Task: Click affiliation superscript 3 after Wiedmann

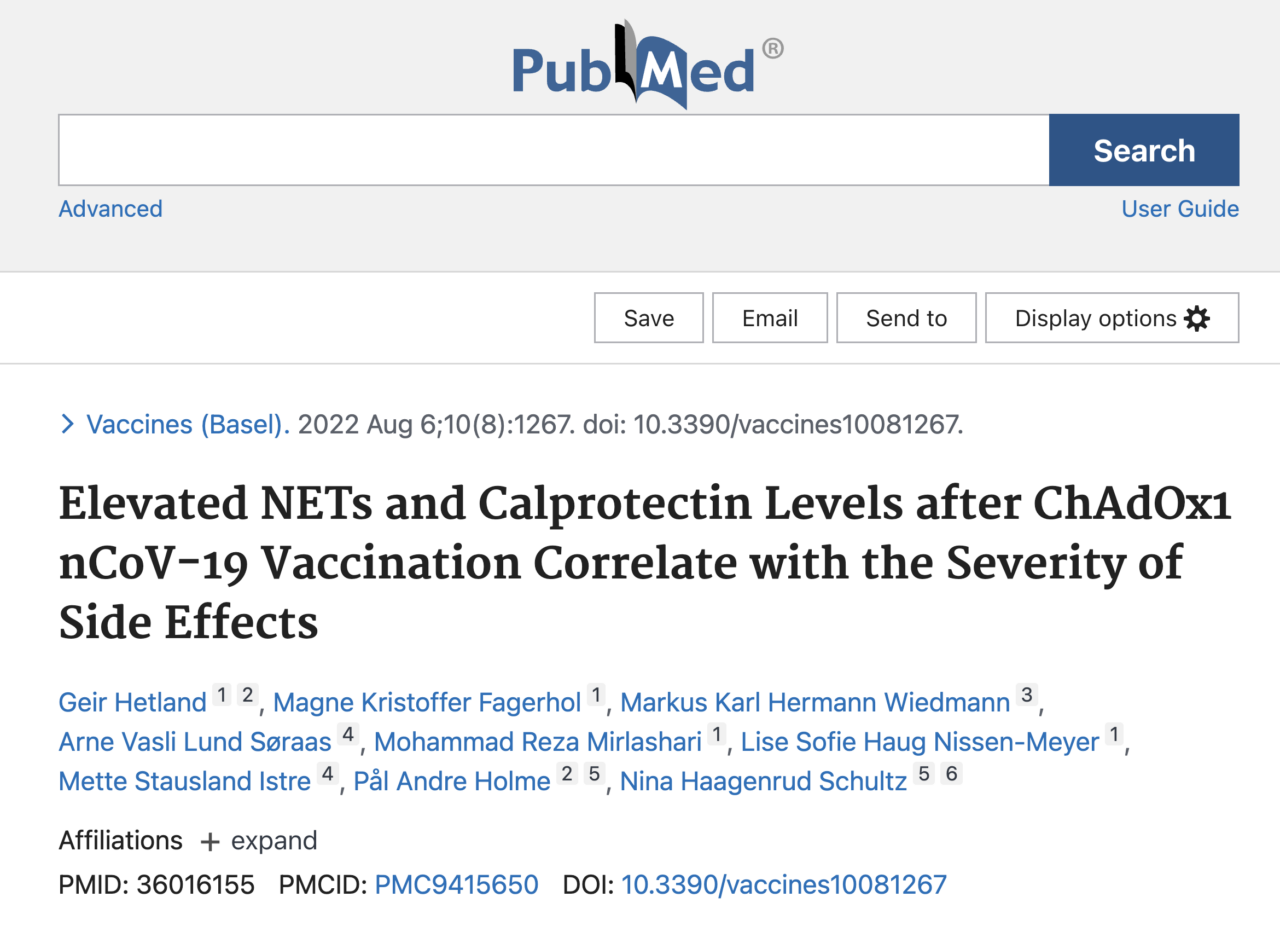Action: (x=1026, y=696)
